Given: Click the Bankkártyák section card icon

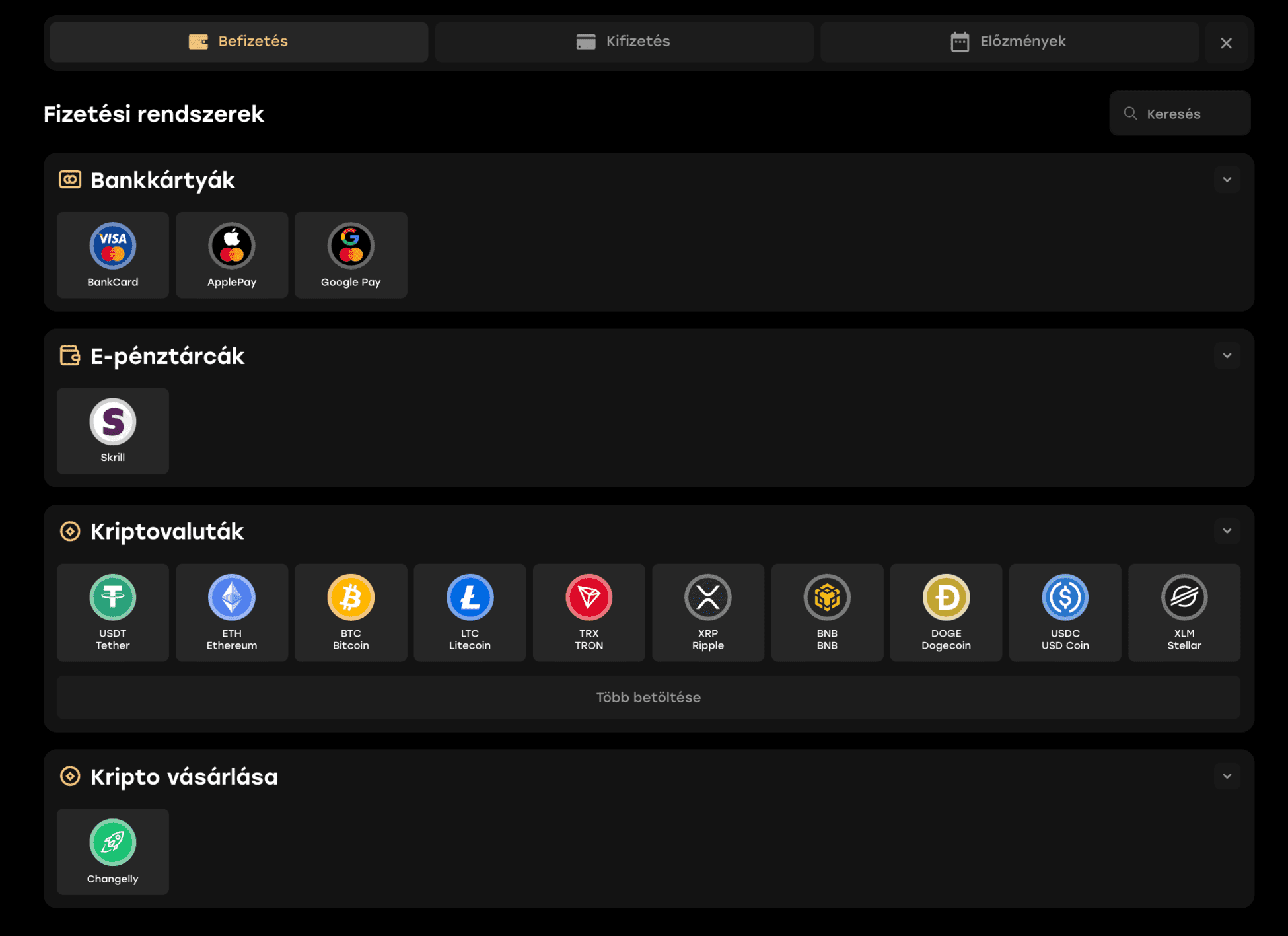Looking at the screenshot, I should (x=70, y=180).
